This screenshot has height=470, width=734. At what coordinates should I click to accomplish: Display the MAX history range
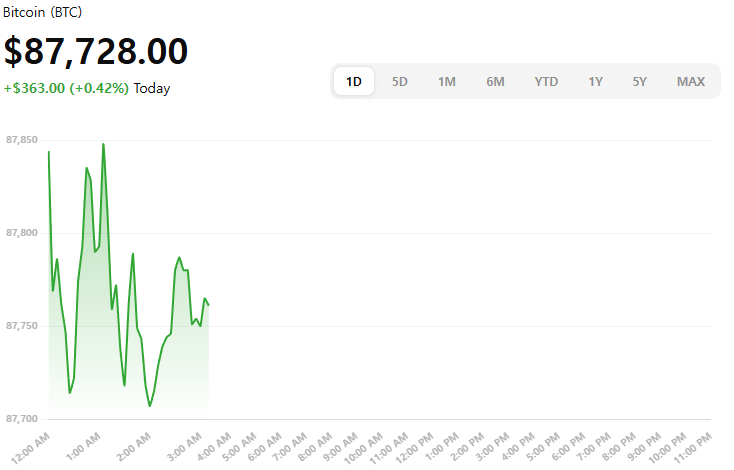[x=690, y=81]
